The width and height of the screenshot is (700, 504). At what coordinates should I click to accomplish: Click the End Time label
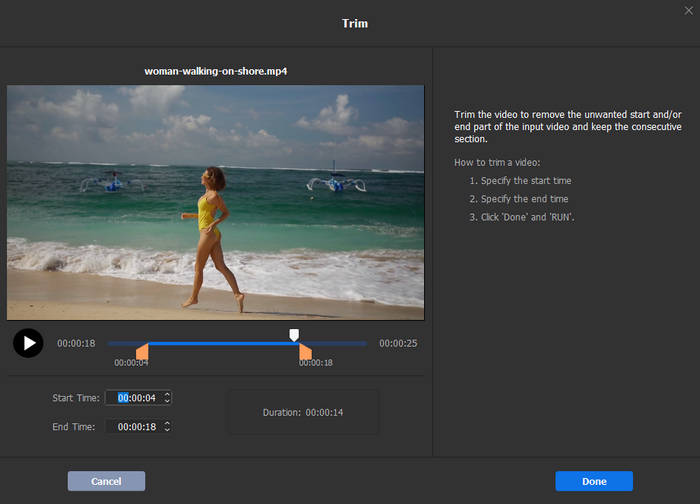coord(74,427)
